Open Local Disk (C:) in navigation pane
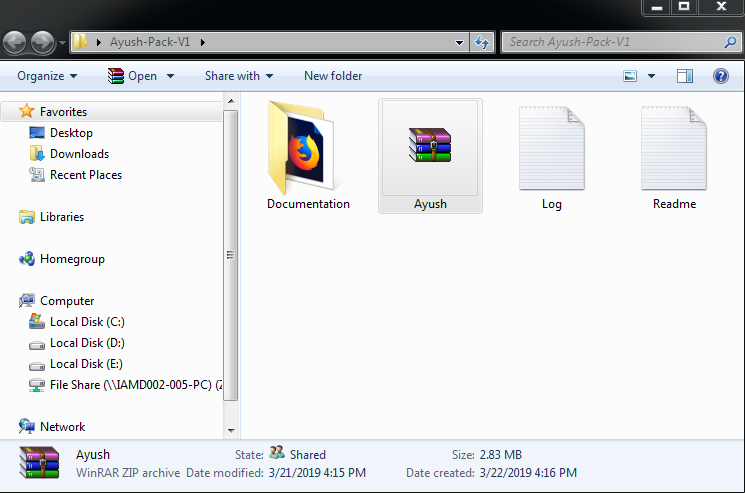Image resolution: width=745 pixels, height=493 pixels. coord(87,322)
